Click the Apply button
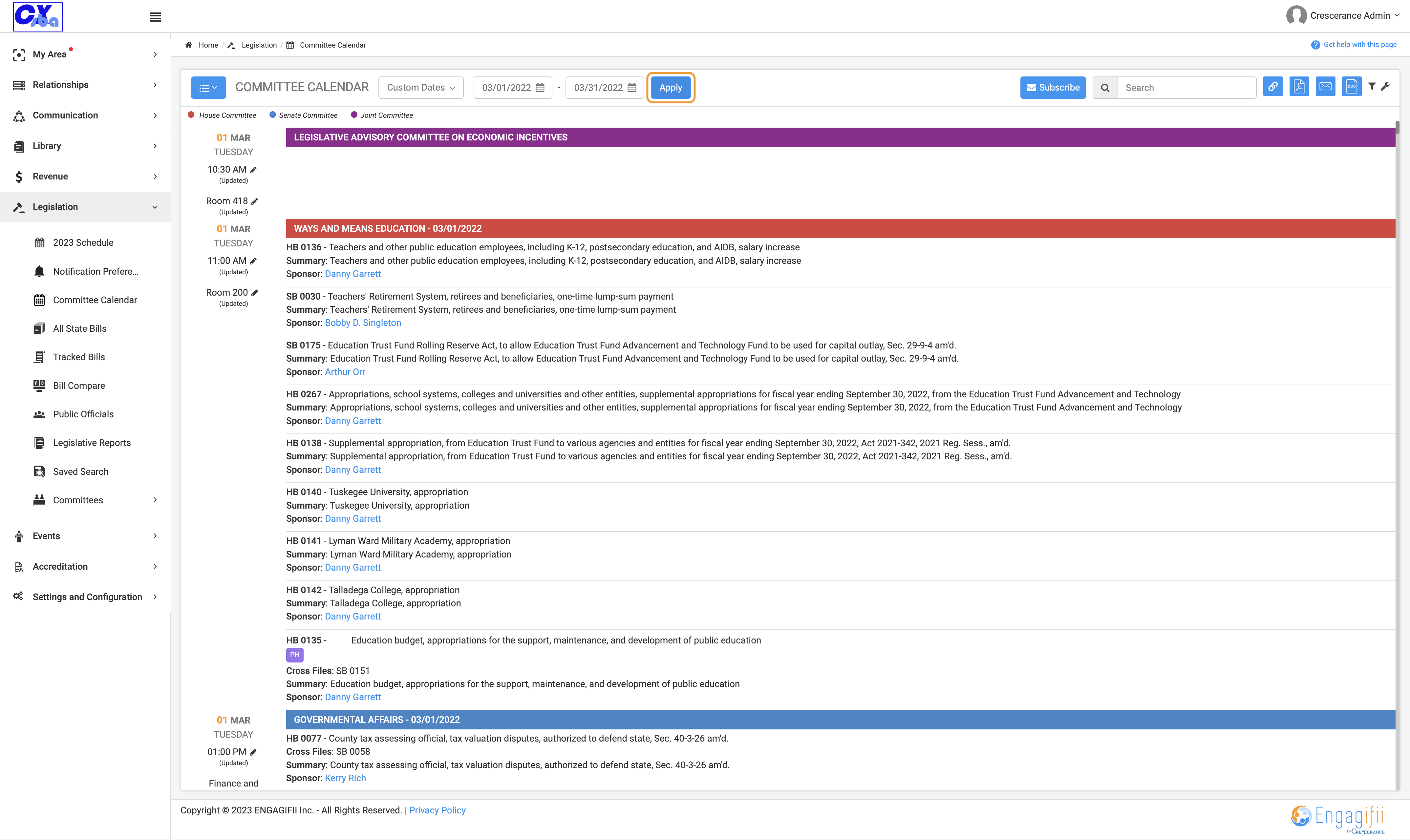 point(671,88)
